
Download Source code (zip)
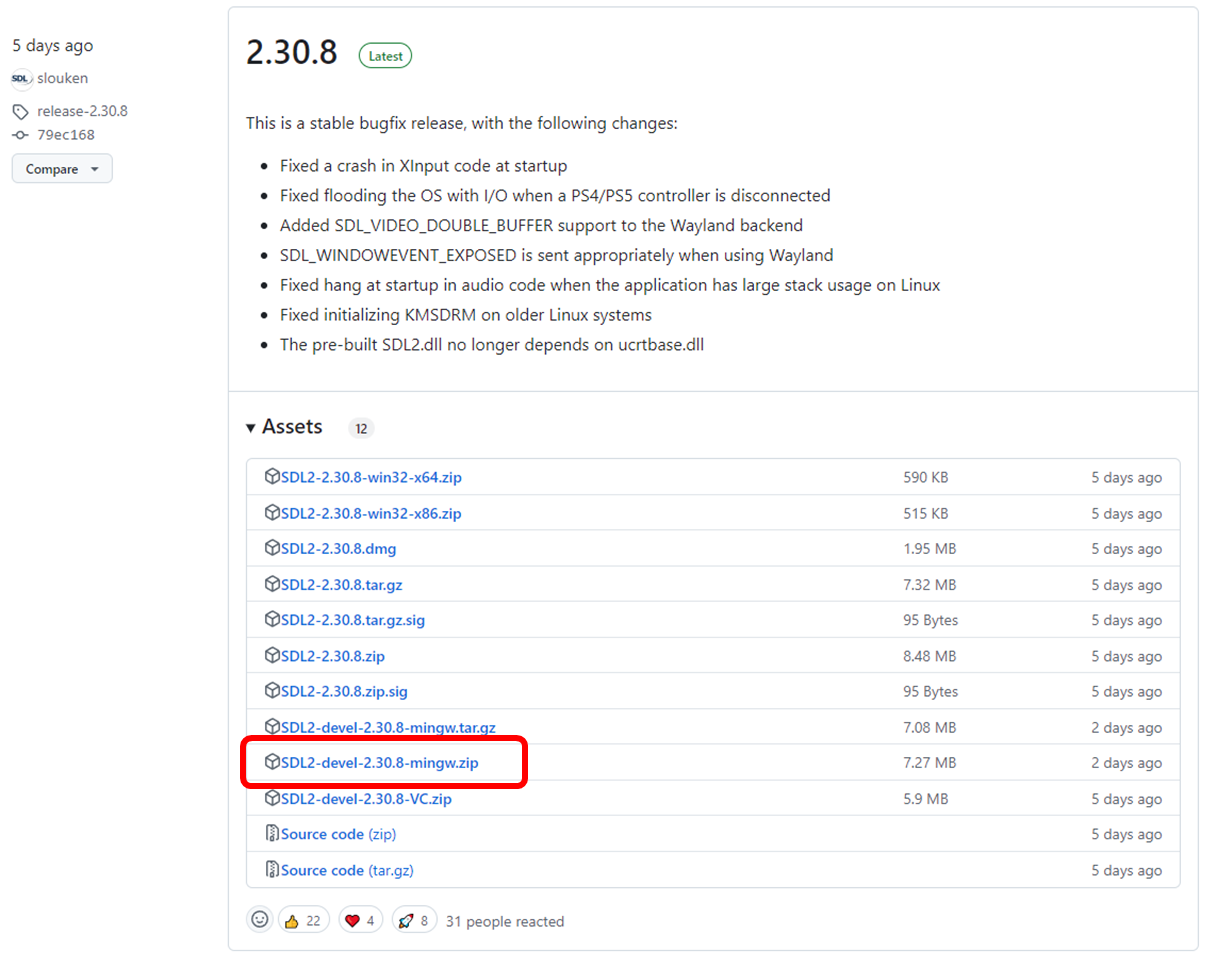[x=339, y=835]
